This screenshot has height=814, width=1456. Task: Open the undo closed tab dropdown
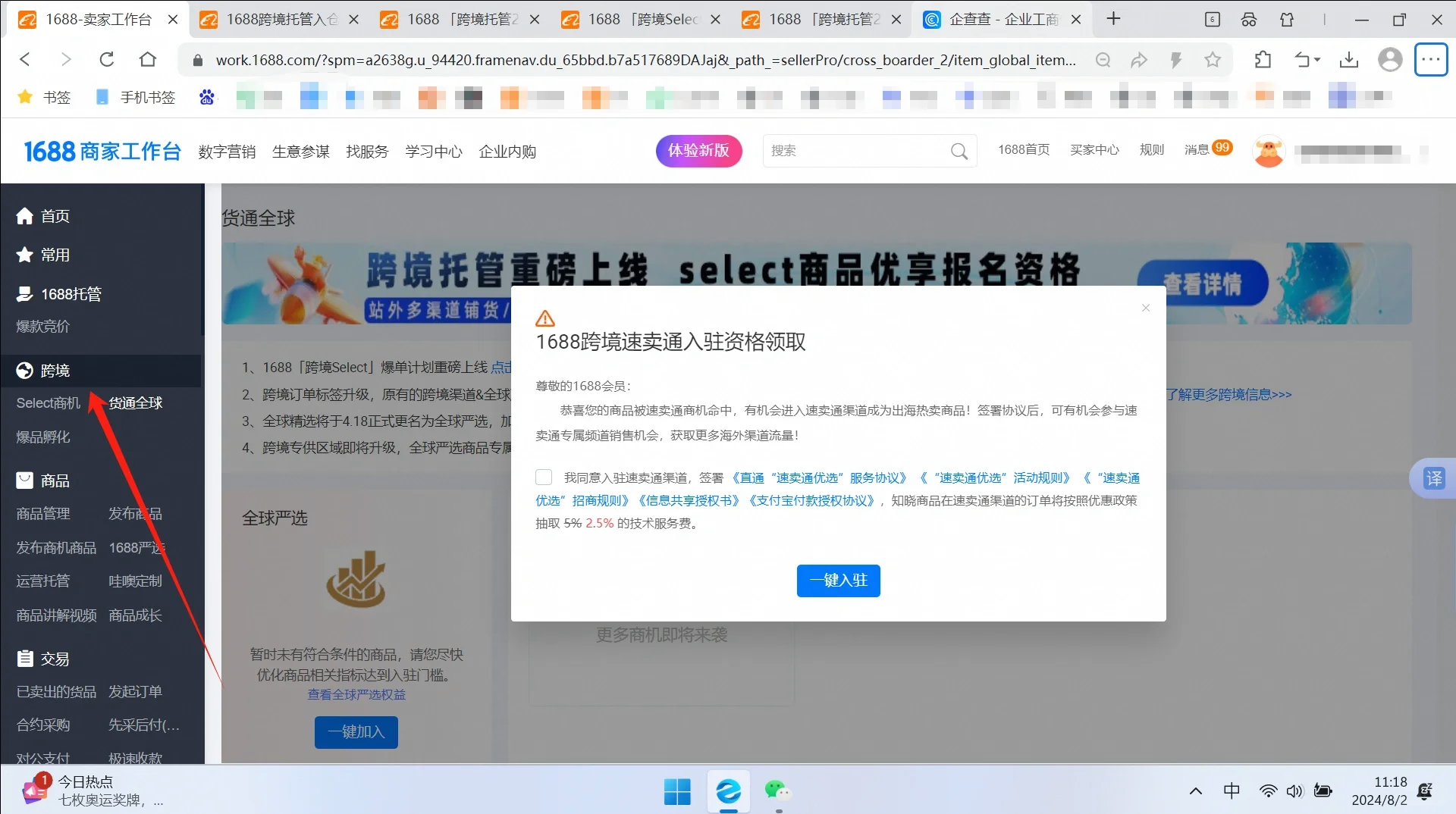coord(1307,59)
